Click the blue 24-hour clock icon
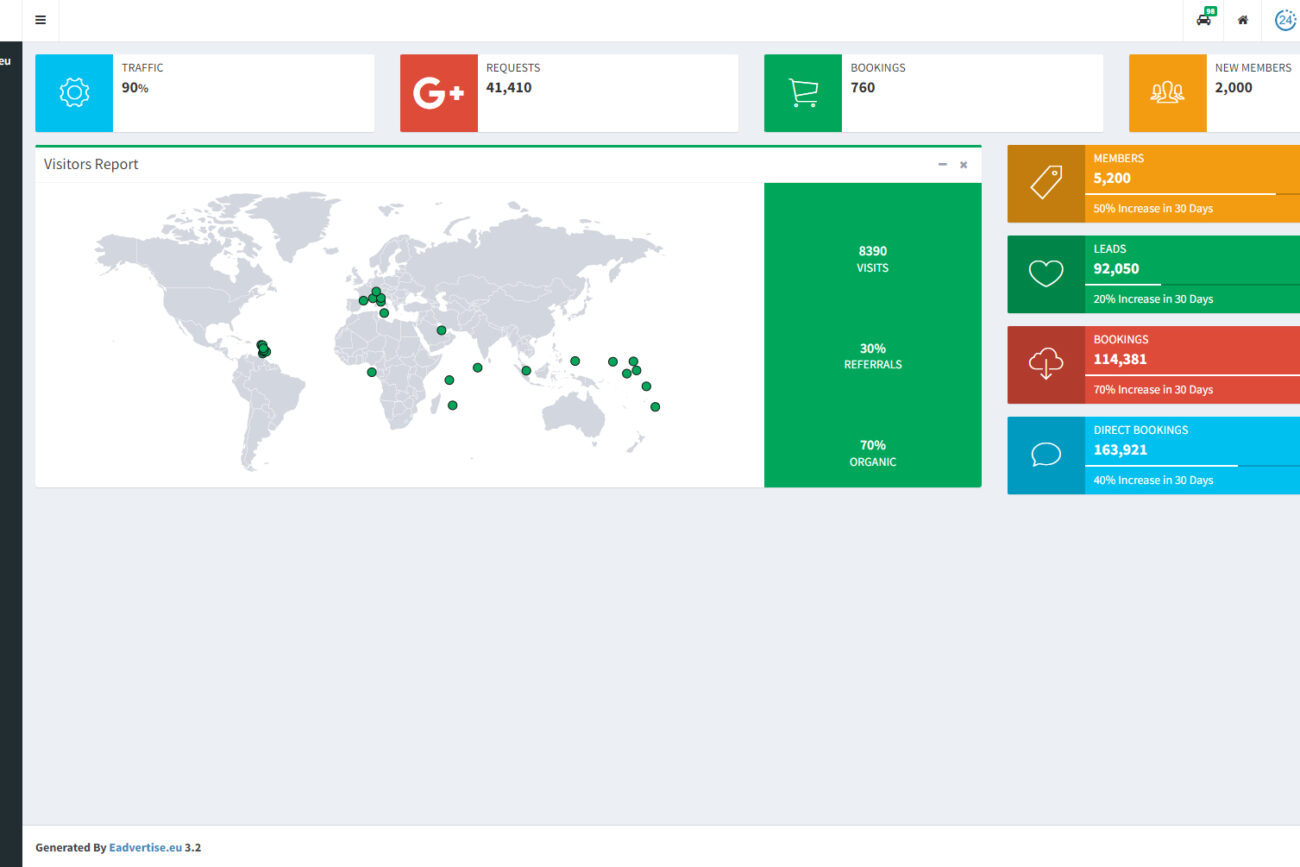 click(1285, 20)
